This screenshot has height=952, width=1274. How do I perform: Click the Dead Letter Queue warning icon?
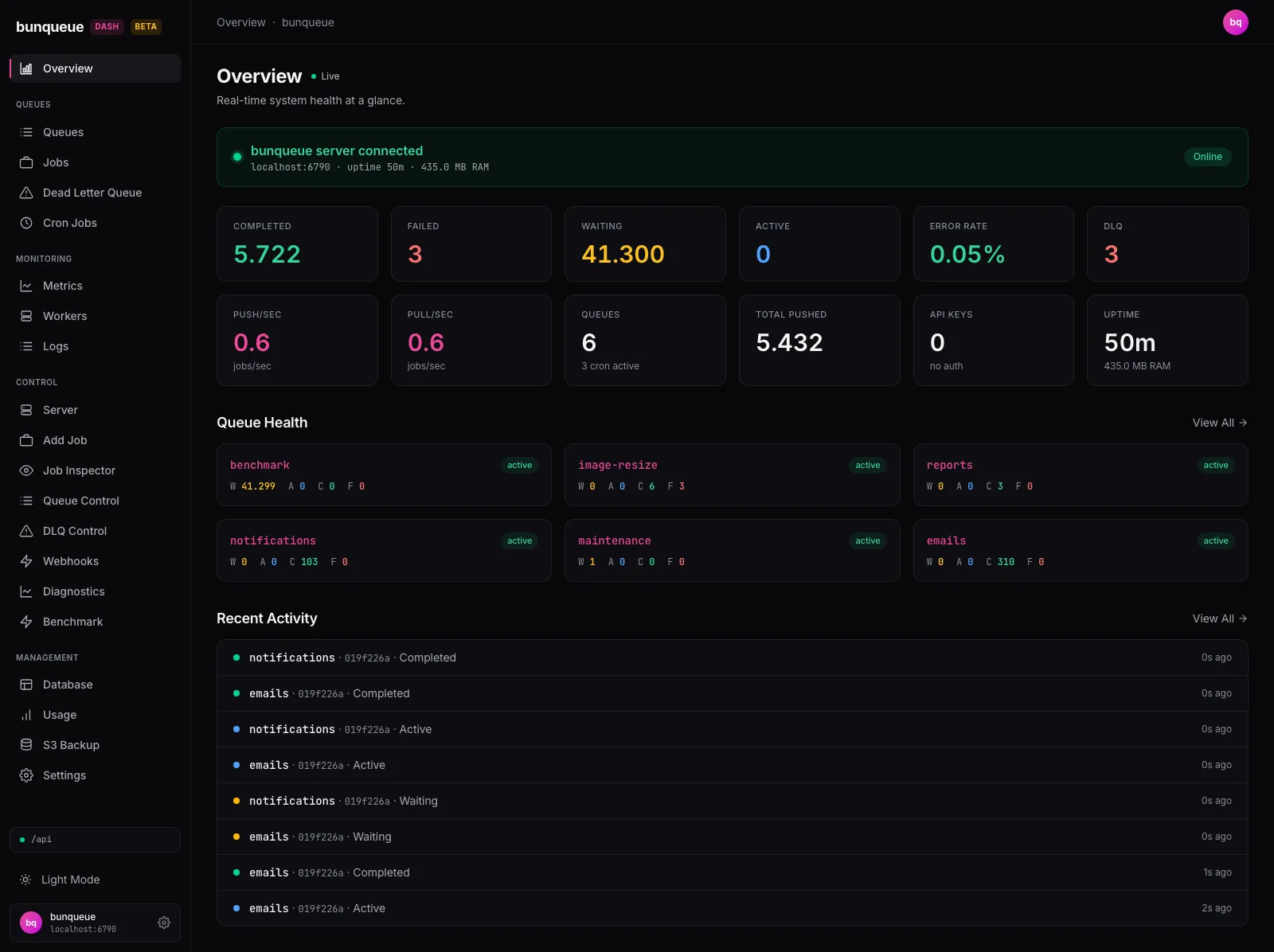[26, 193]
